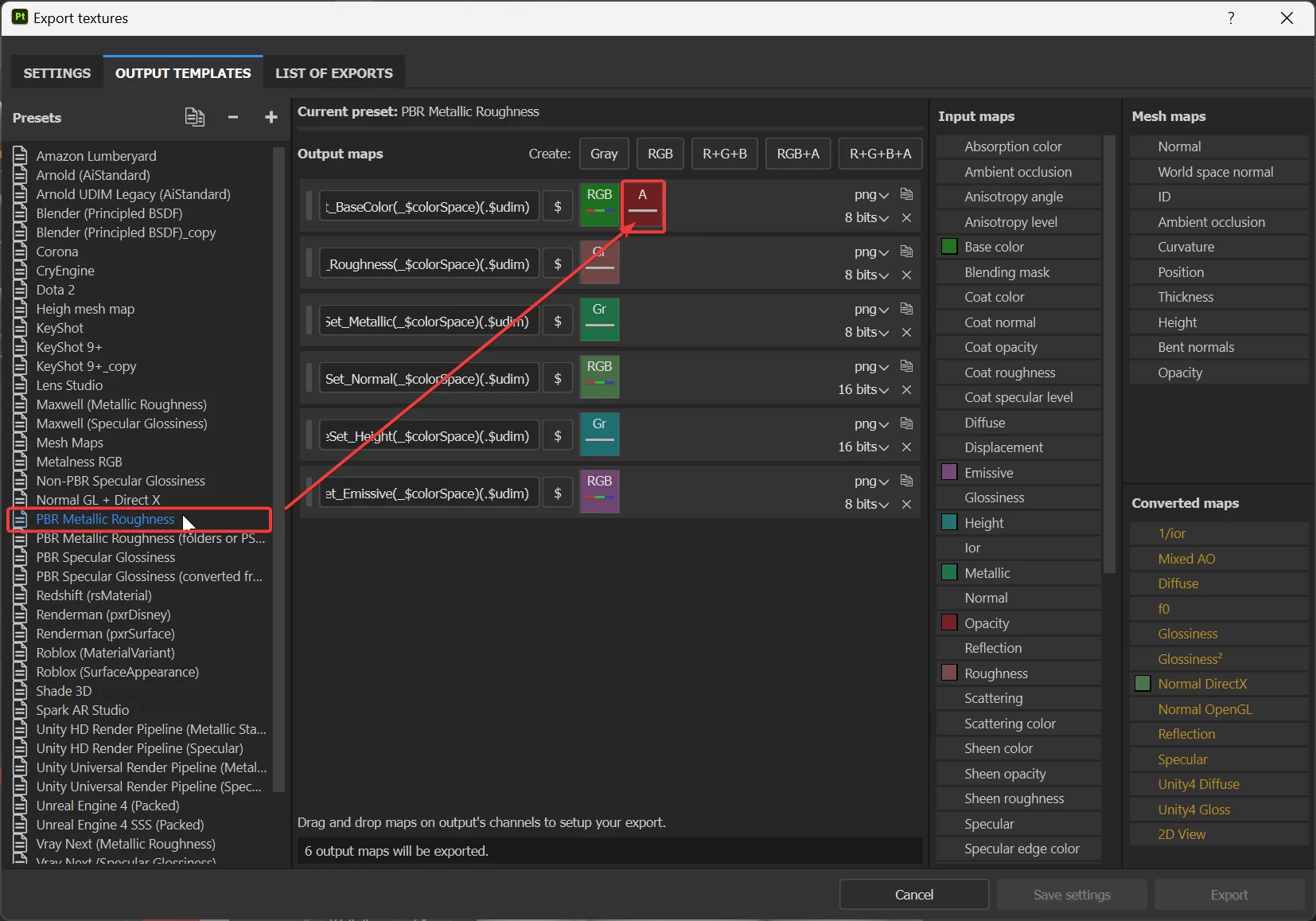Image resolution: width=1316 pixels, height=921 pixels.
Task: Select the Unreal Engine 4 (Packed) preset
Action: (108, 806)
